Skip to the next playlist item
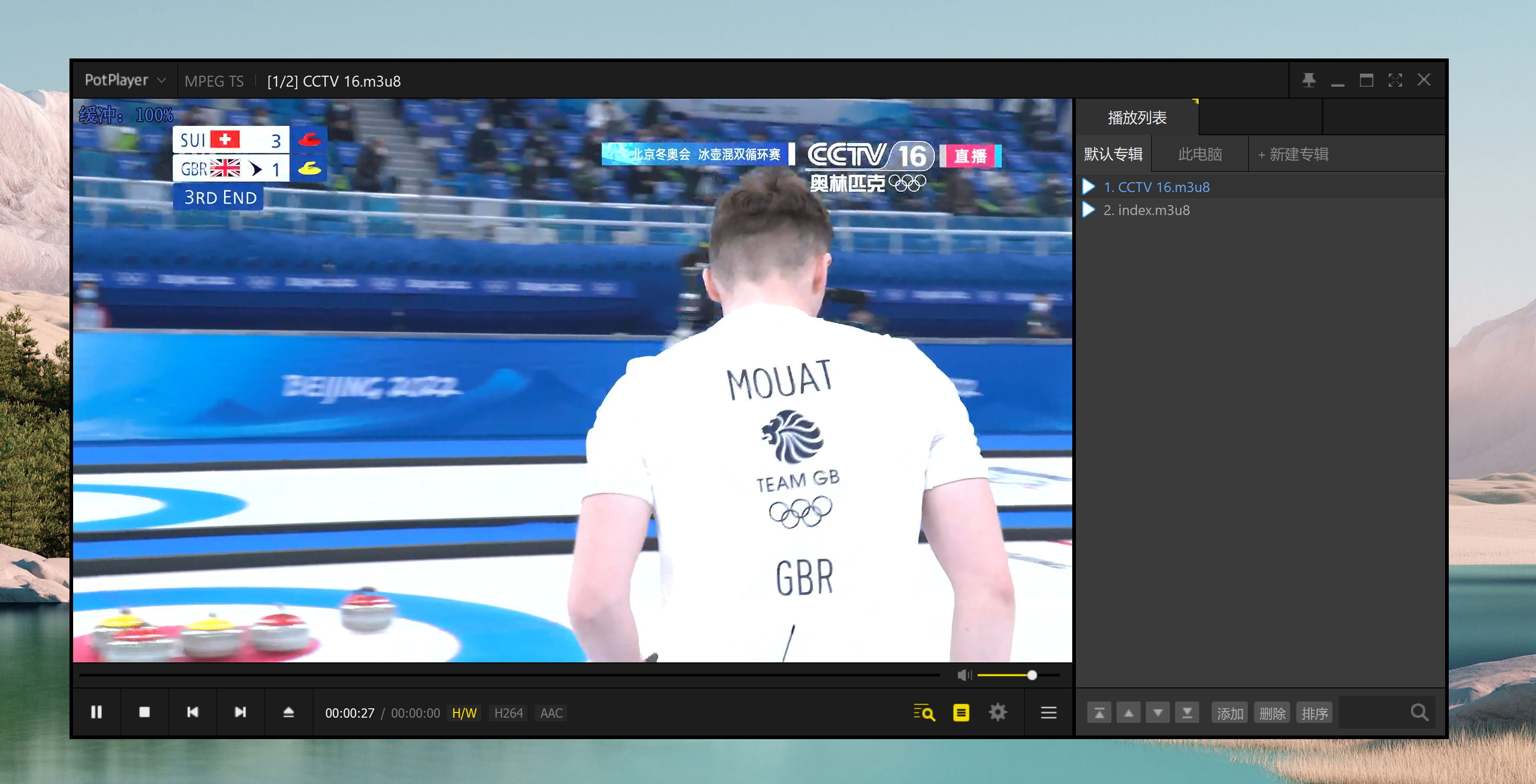 pos(240,712)
